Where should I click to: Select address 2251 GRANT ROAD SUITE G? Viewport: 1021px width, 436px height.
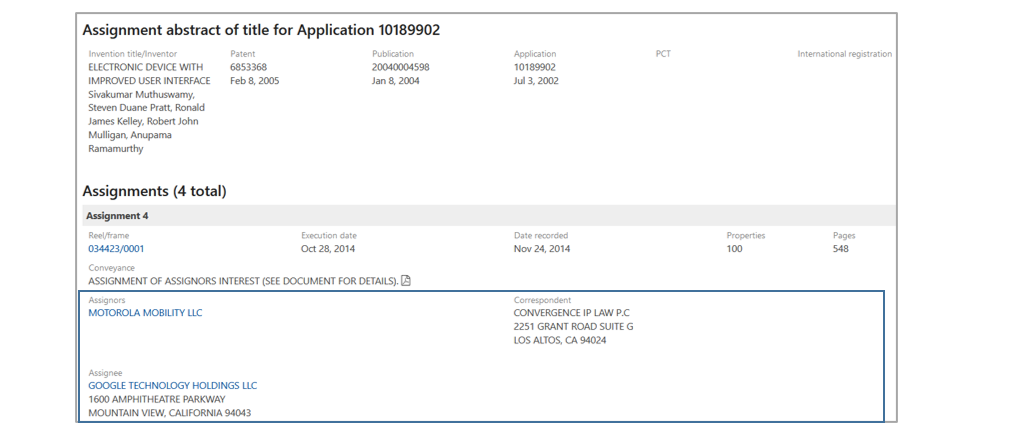573,327
